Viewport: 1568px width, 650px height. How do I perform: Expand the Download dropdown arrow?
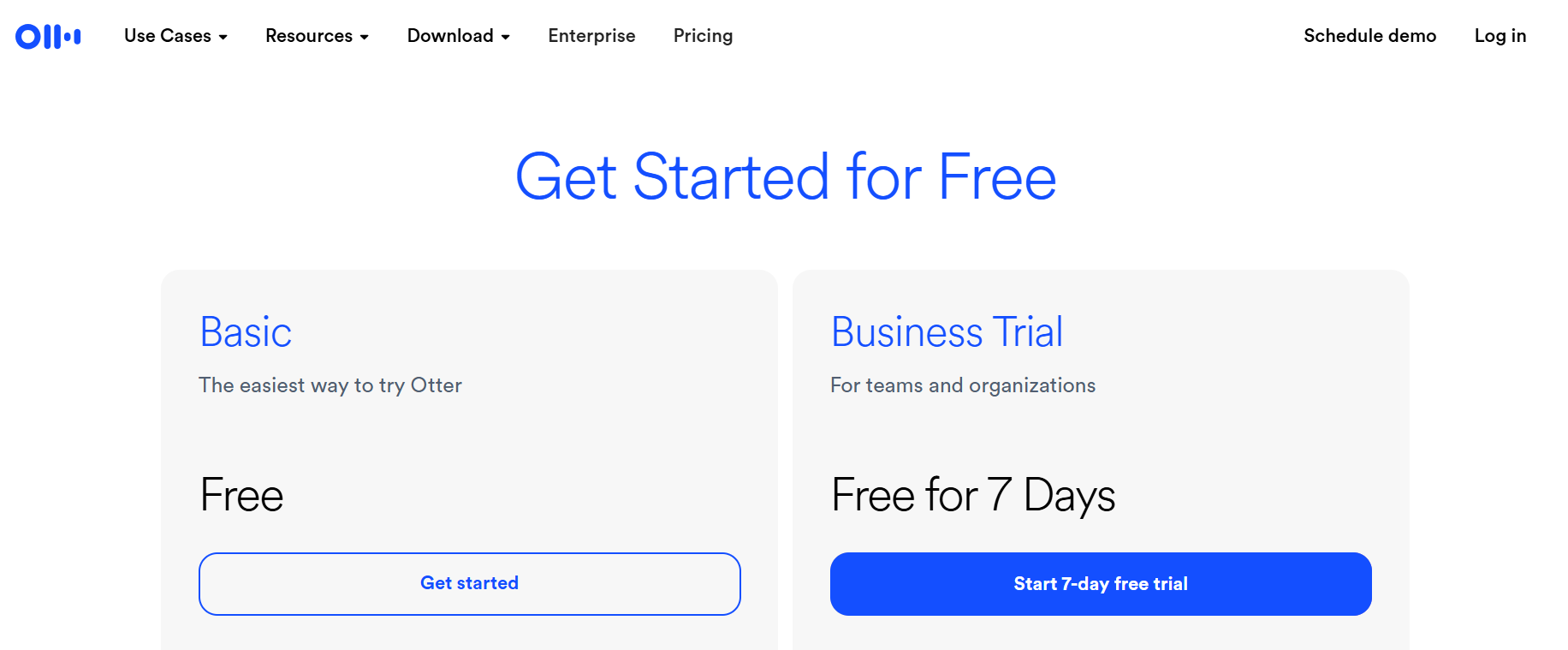coord(506,37)
